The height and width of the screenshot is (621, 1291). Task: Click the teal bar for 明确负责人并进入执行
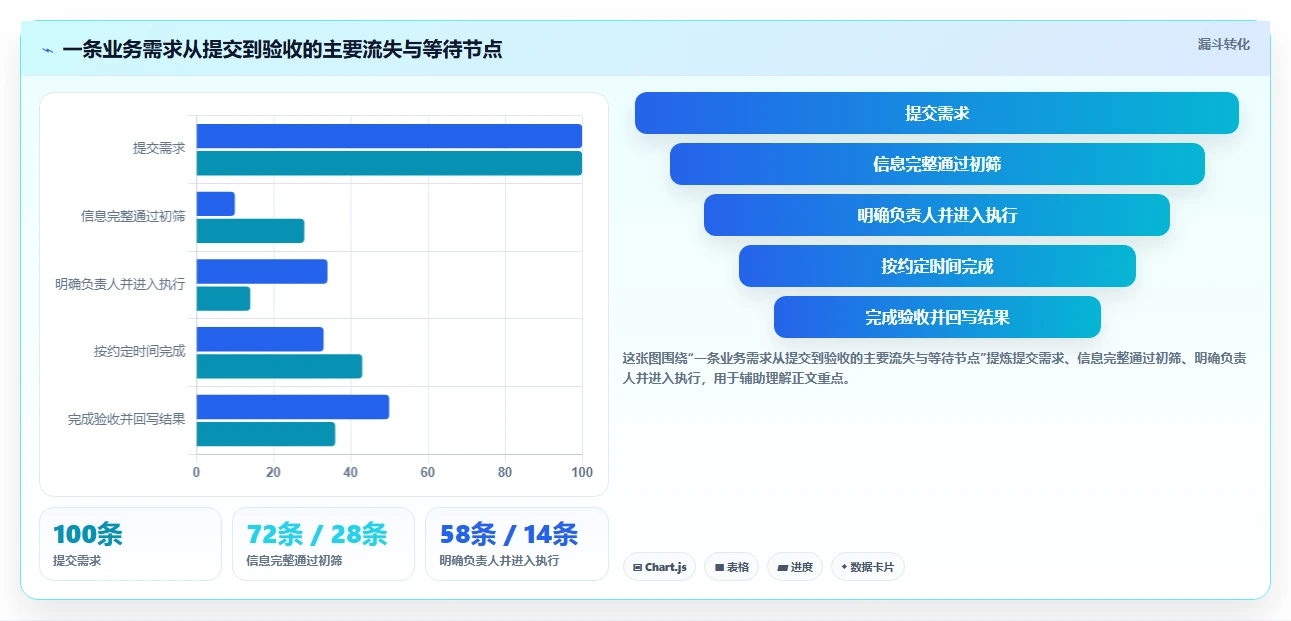(223, 298)
